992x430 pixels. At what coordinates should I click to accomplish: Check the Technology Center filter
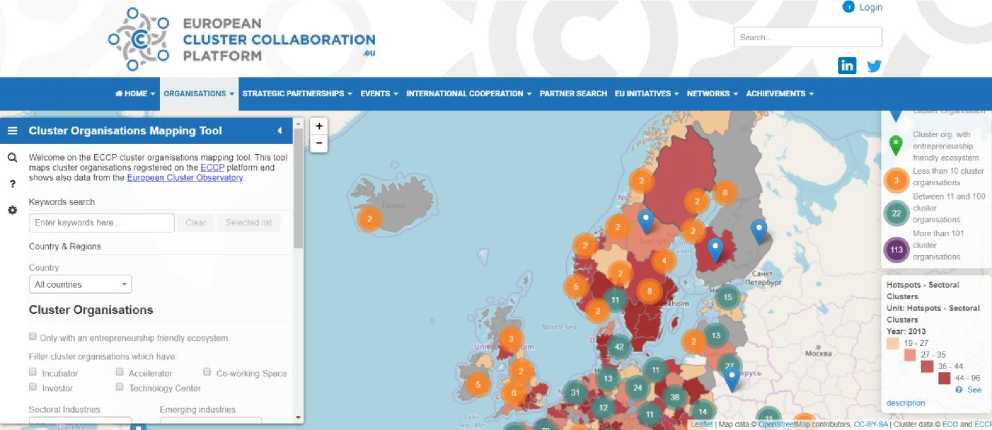click(x=120, y=387)
